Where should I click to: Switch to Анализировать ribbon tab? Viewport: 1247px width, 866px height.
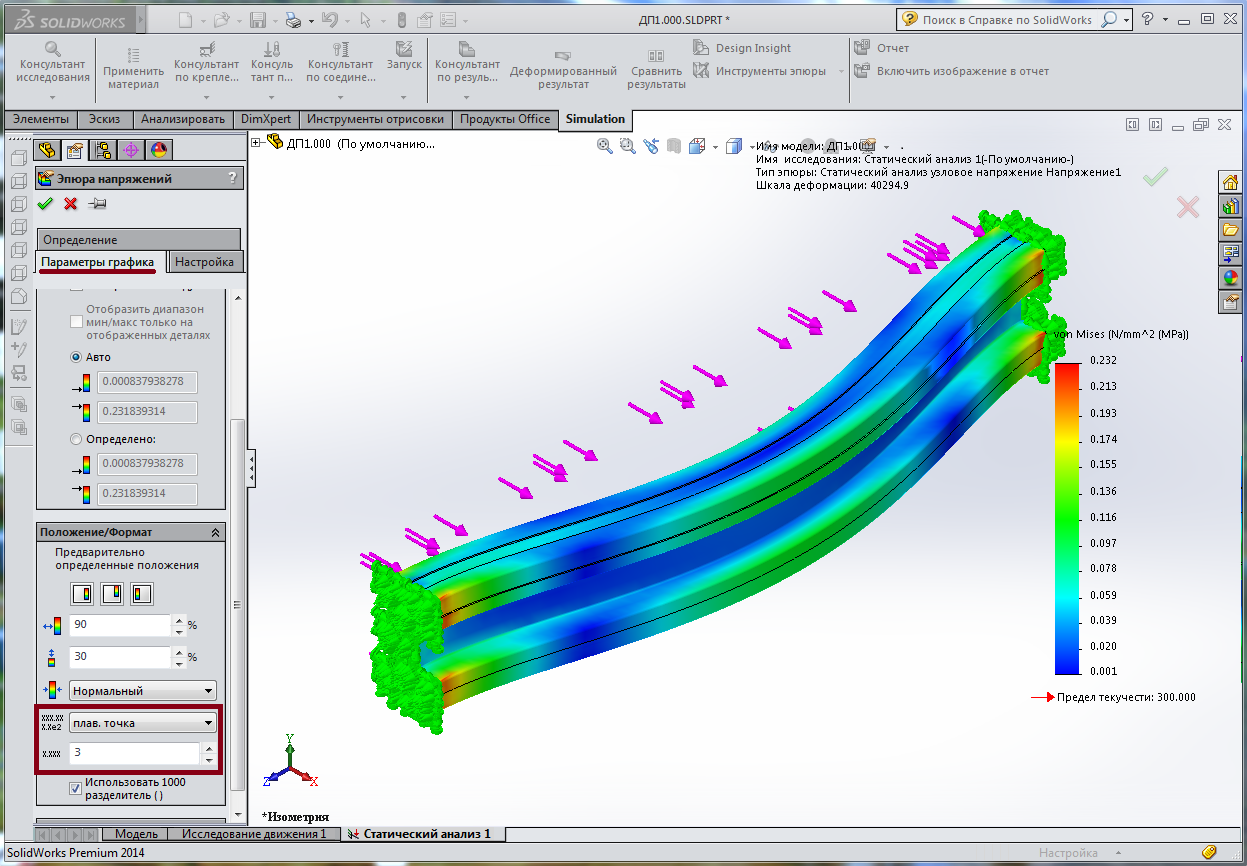point(183,119)
